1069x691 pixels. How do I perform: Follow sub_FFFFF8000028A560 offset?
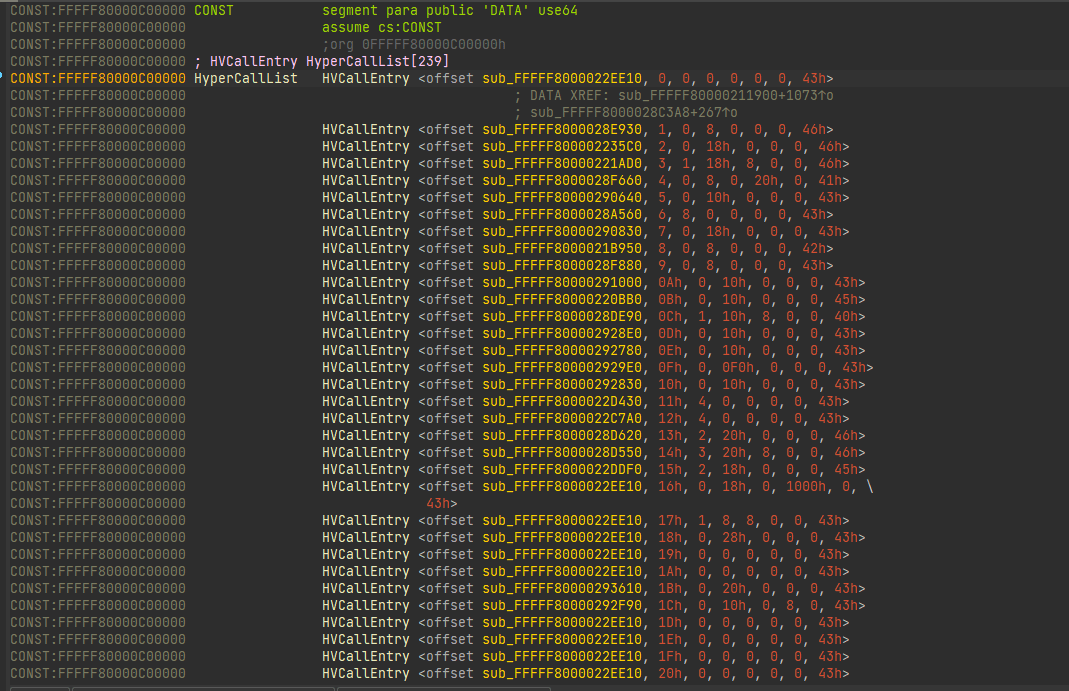562,215
